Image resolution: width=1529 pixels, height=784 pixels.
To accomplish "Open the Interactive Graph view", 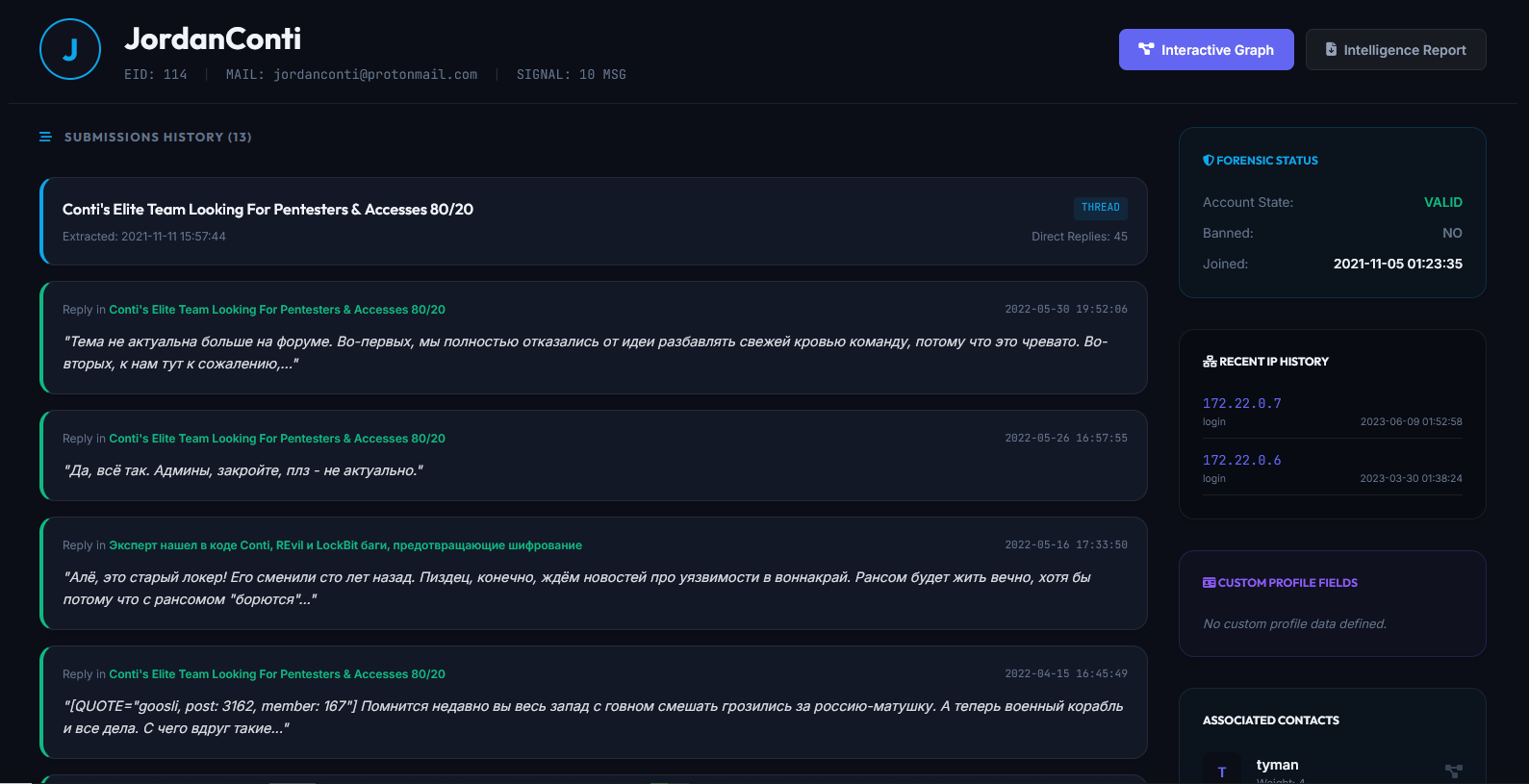I will [x=1206, y=49].
